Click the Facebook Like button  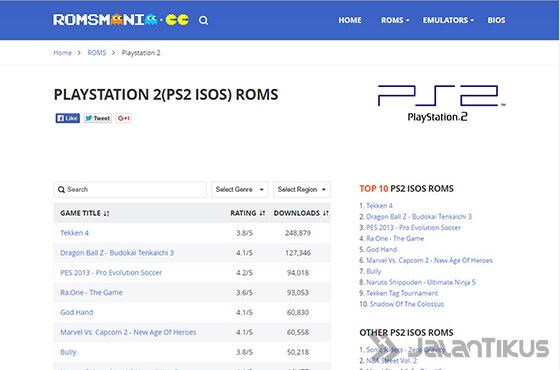pyautogui.click(x=68, y=118)
